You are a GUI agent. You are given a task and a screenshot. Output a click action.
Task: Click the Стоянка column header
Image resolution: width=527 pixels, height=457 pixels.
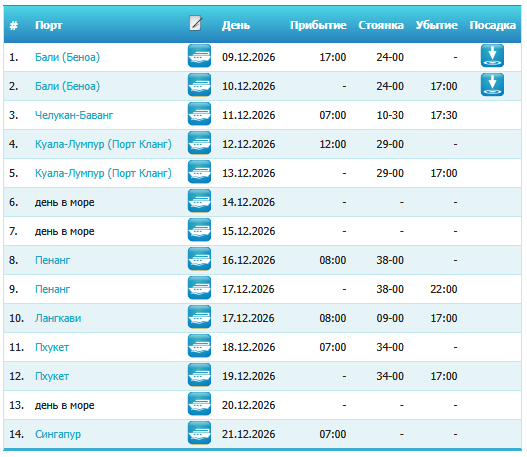[x=381, y=25]
